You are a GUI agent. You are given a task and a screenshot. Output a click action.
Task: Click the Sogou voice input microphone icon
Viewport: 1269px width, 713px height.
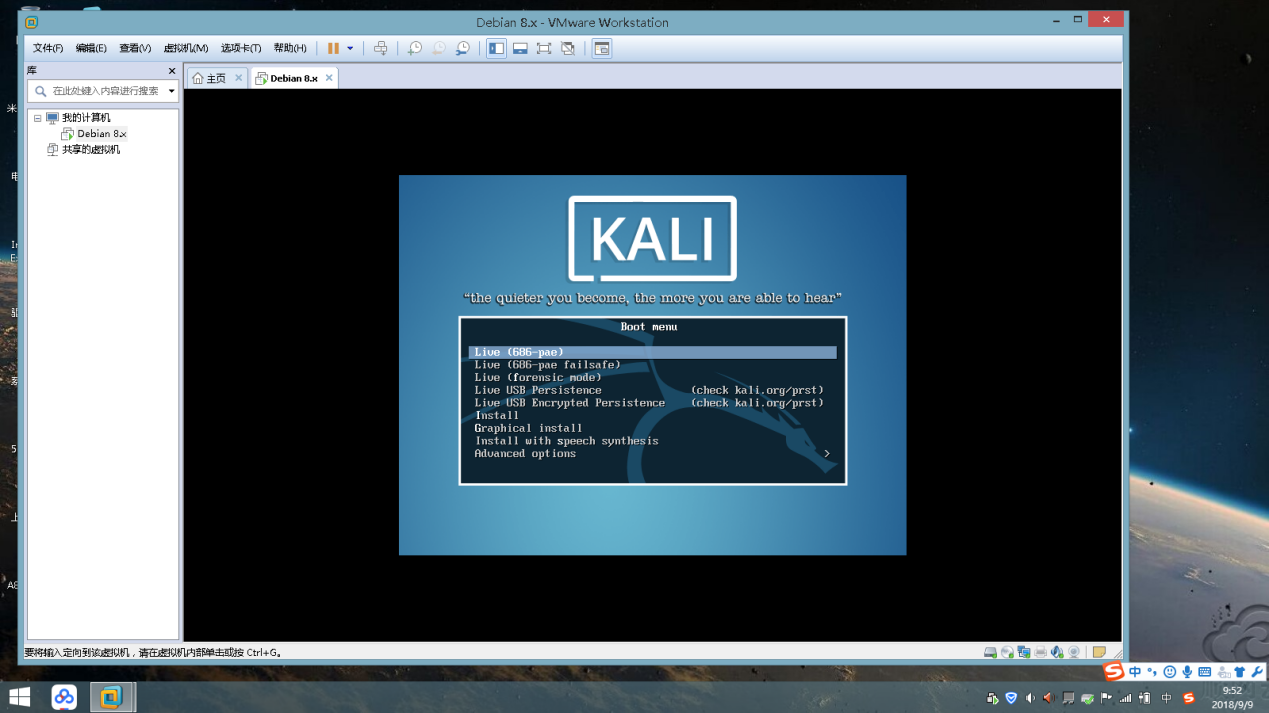click(x=1187, y=672)
